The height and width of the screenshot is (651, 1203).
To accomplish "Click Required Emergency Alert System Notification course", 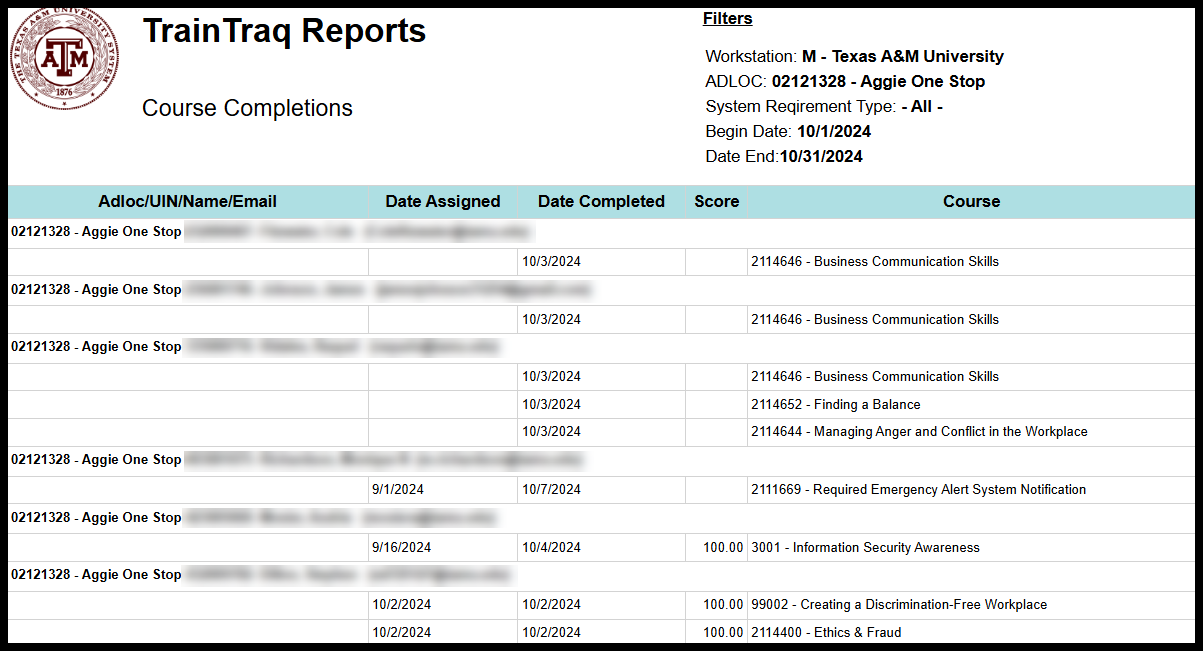I will [918, 490].
